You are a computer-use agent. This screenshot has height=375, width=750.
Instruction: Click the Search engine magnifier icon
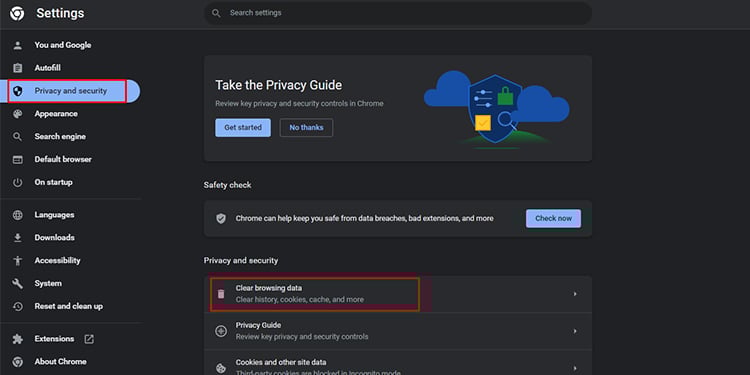click(x=18, y=137)
